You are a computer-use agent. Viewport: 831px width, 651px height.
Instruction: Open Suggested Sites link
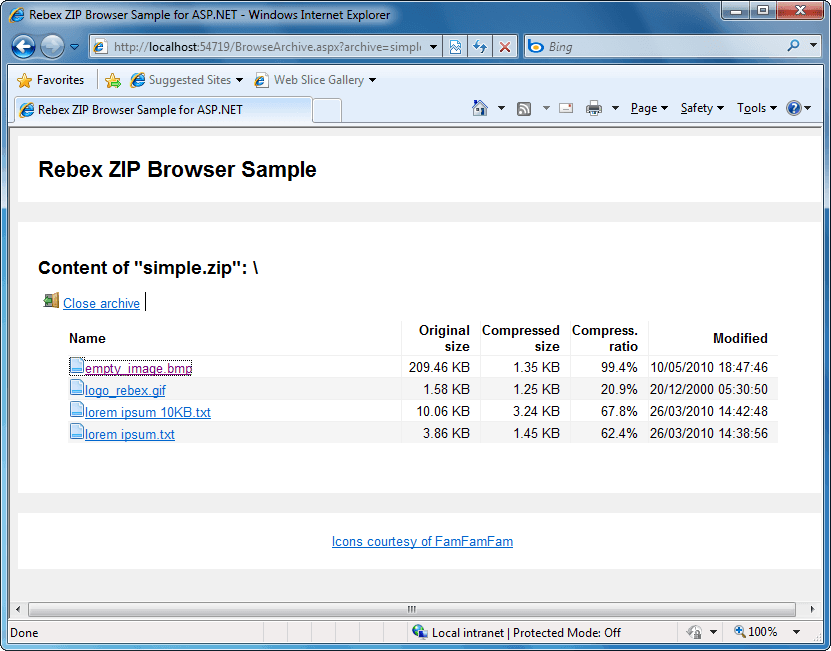pos(187,80)
